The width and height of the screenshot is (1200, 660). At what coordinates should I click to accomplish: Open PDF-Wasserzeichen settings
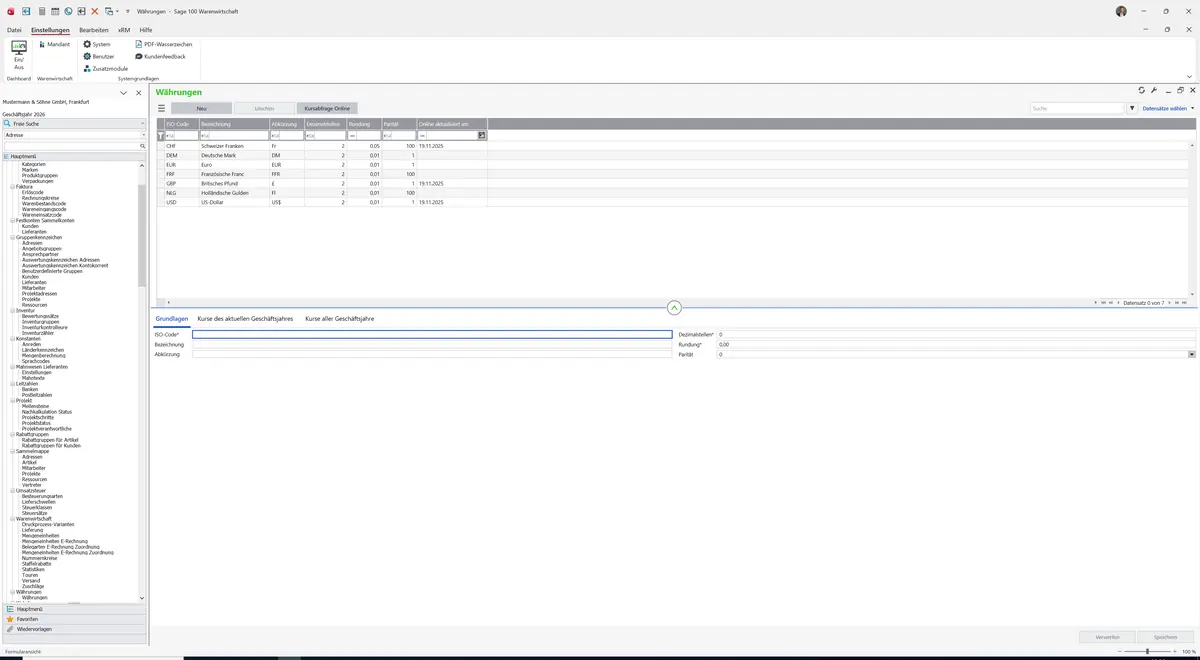click(x=163, y=44)
